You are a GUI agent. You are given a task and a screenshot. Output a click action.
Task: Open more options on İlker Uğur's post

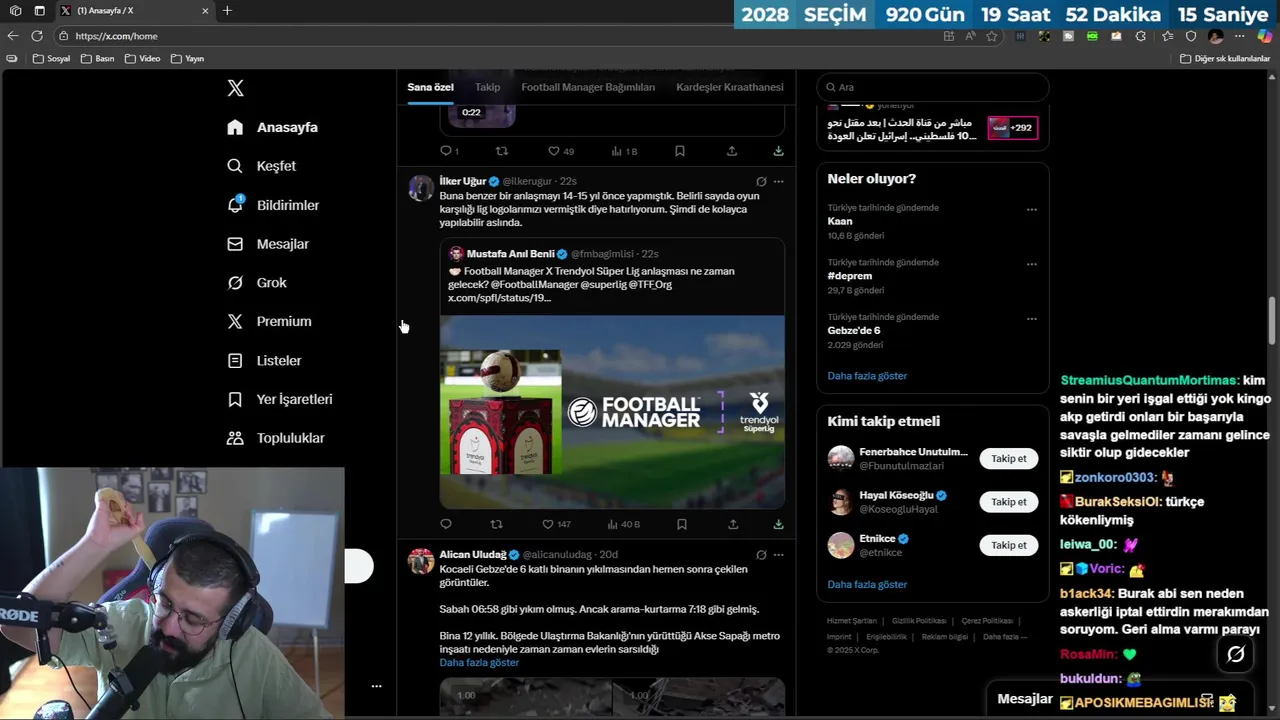[778, 181]
